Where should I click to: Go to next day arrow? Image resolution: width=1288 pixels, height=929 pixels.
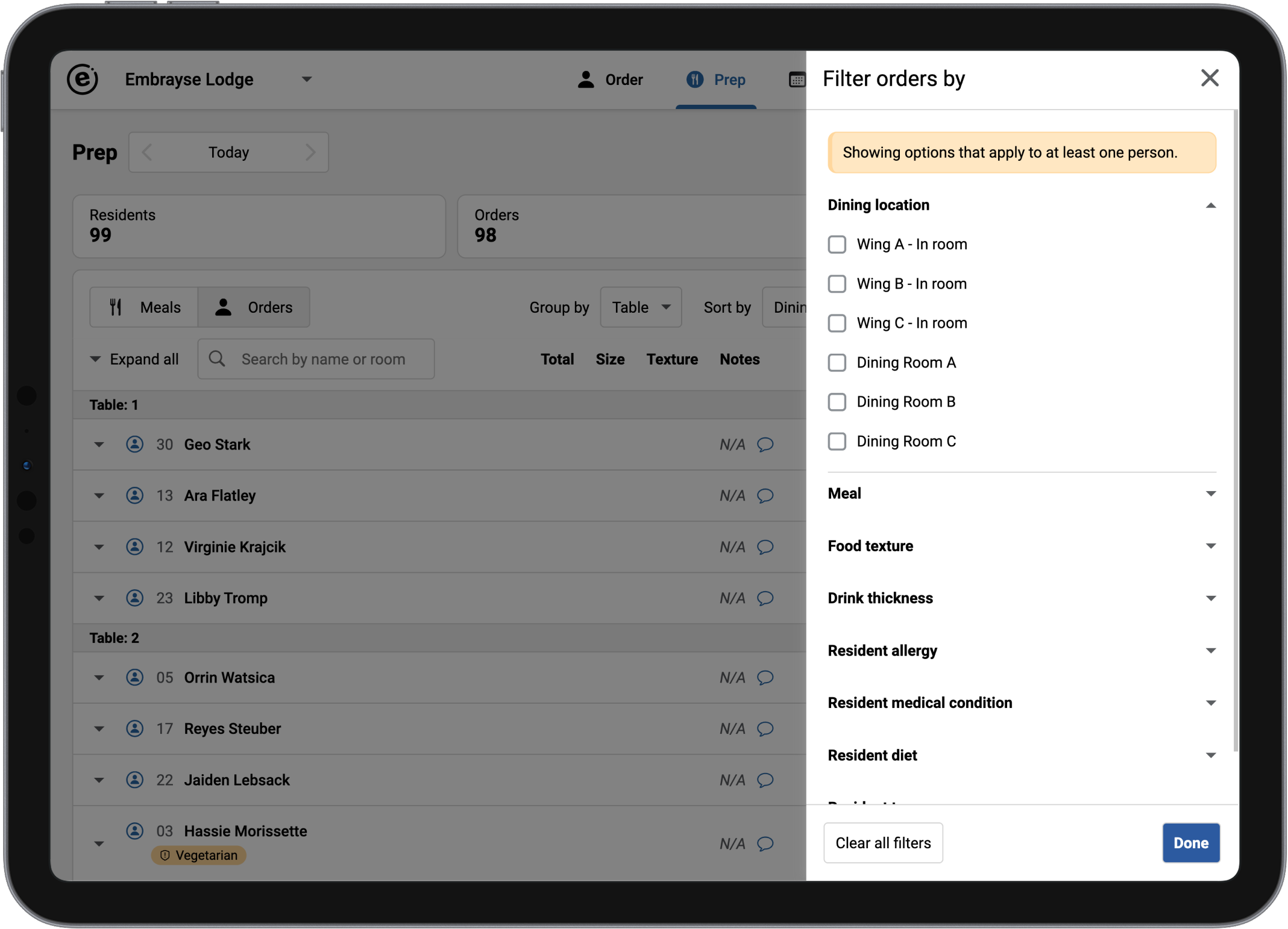click(x=310, y=152)
